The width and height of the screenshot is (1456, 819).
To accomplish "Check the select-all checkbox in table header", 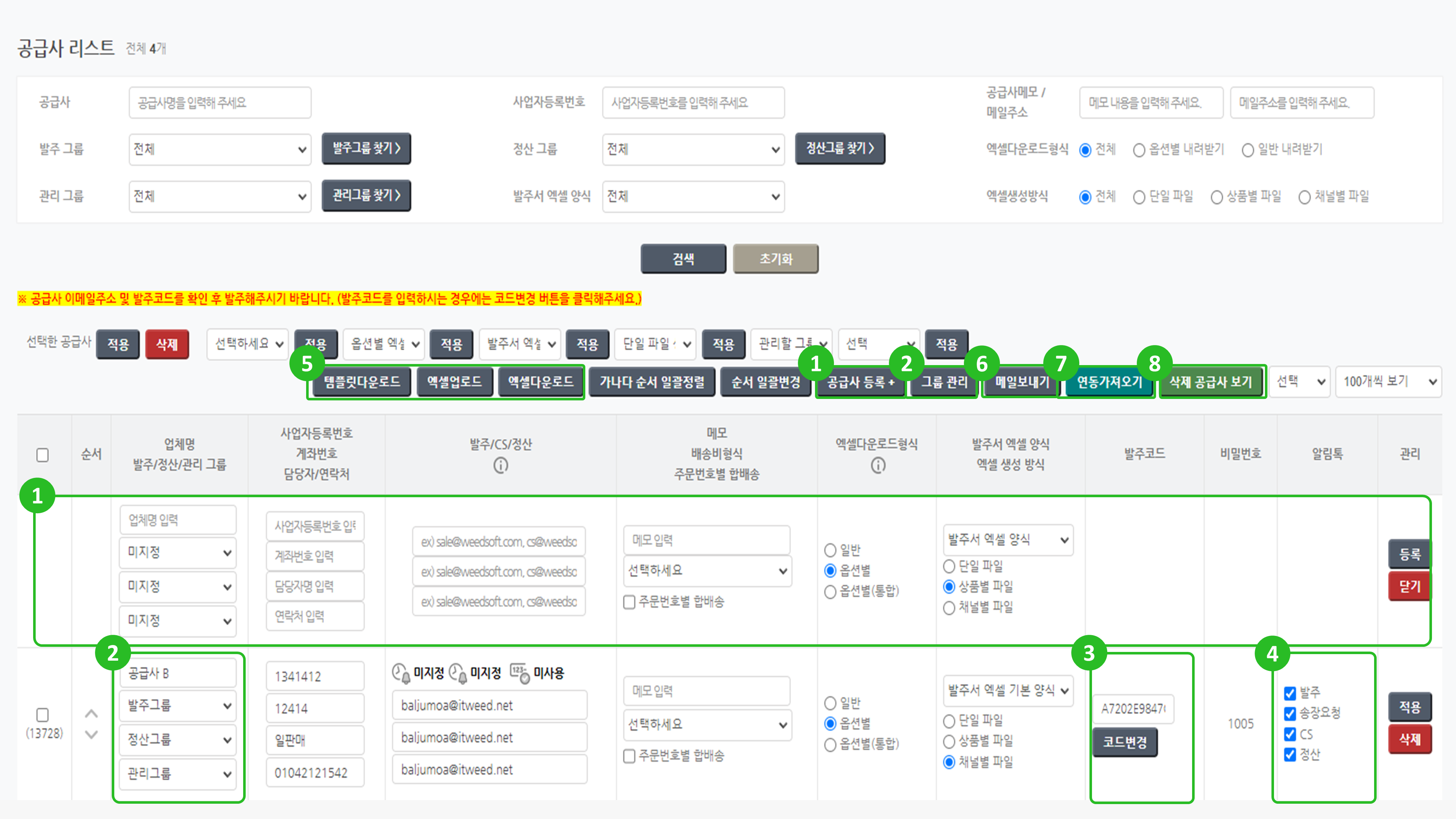I will pyautogui.click(x=42, y=454).
